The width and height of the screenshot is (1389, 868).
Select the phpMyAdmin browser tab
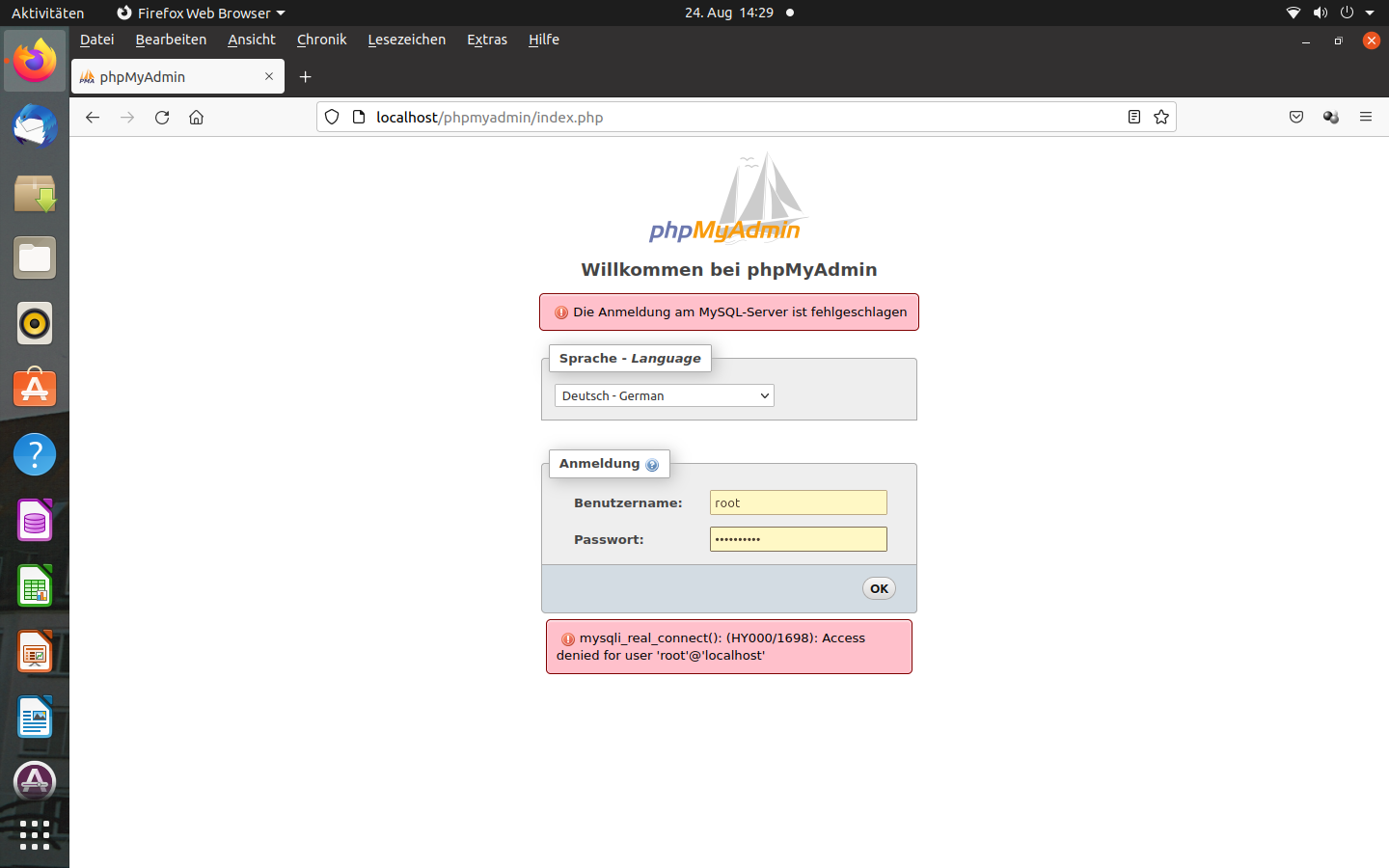[x=177, y=76]
